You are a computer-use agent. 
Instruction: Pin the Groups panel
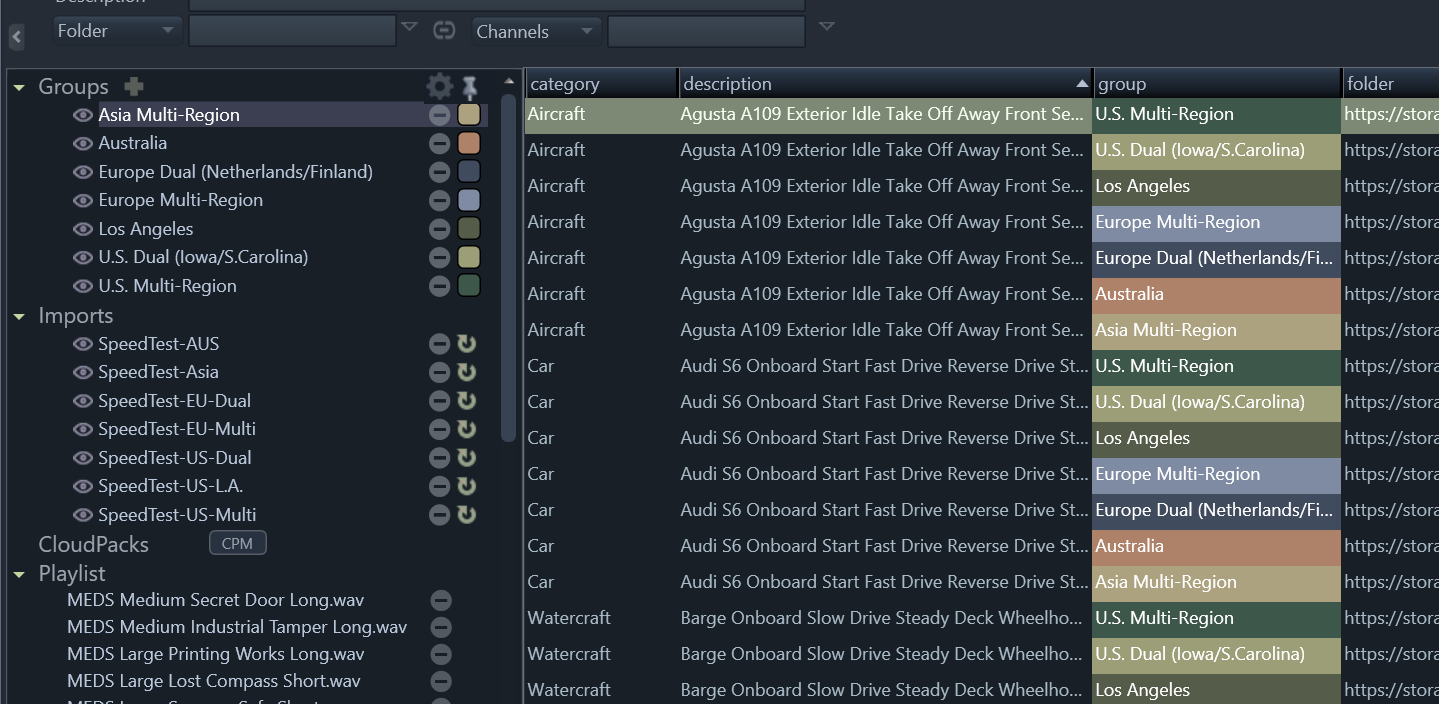469,87
